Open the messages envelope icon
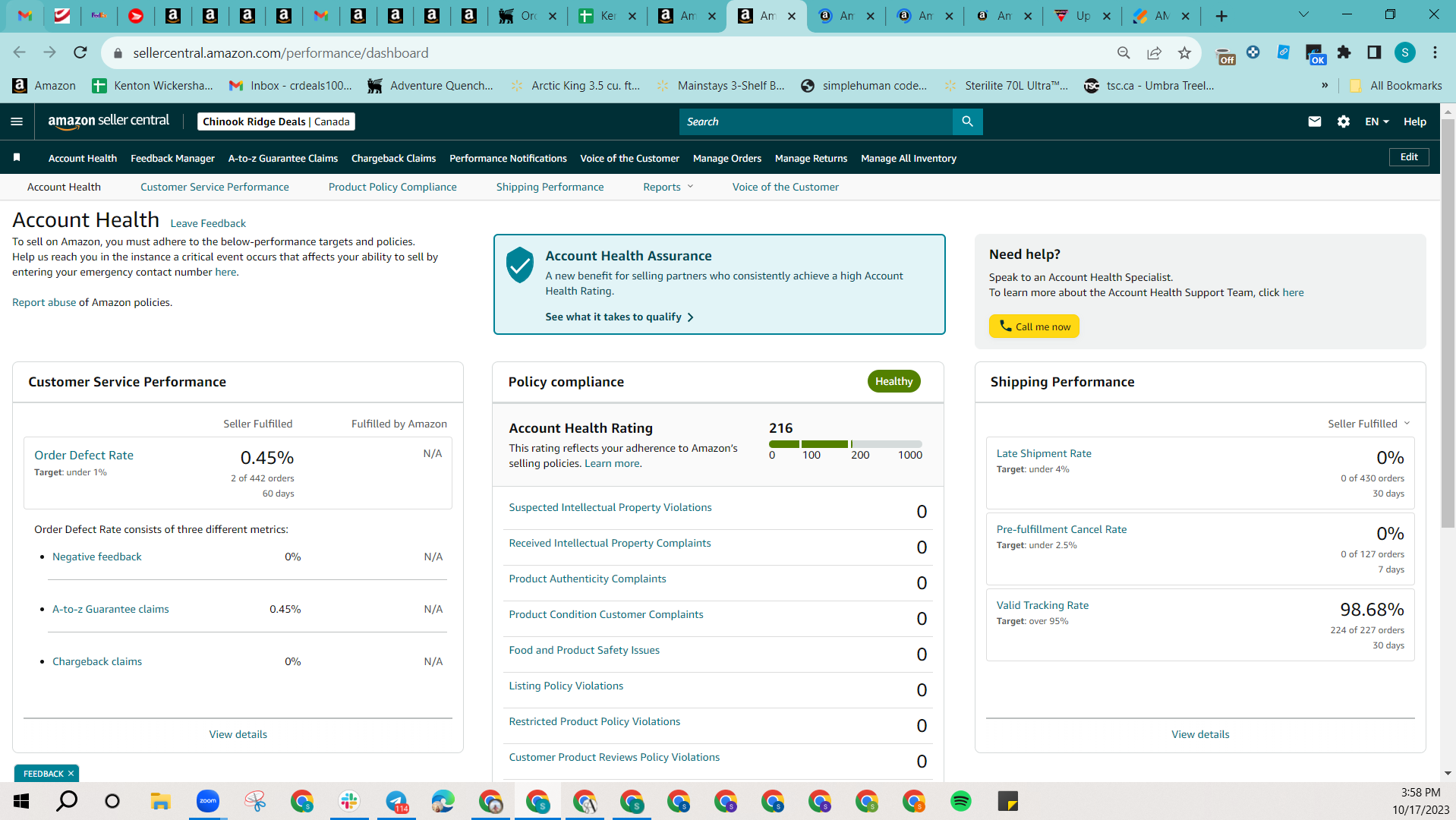This screenshot has width=1456, height=820. [1315, 121]
